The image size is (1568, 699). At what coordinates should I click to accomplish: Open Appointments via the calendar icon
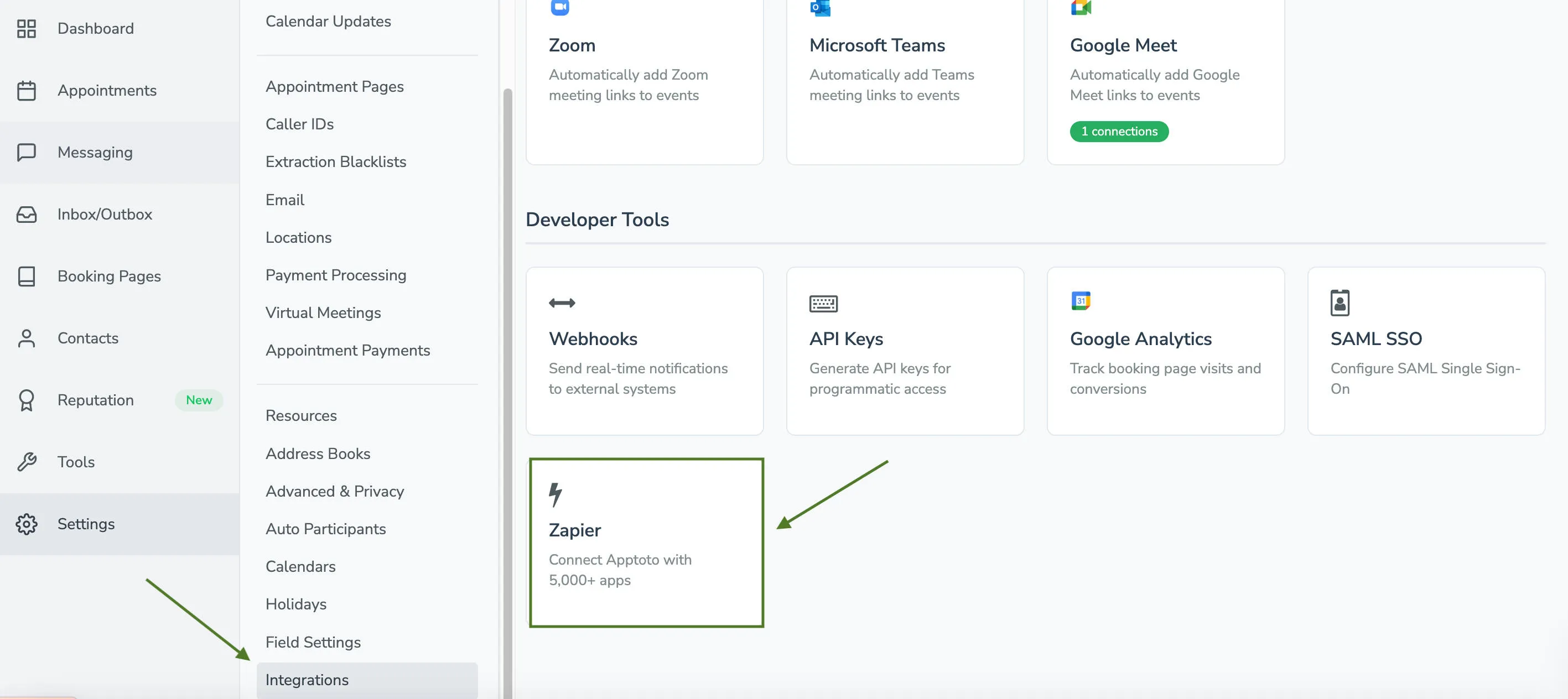click(27, 90)
